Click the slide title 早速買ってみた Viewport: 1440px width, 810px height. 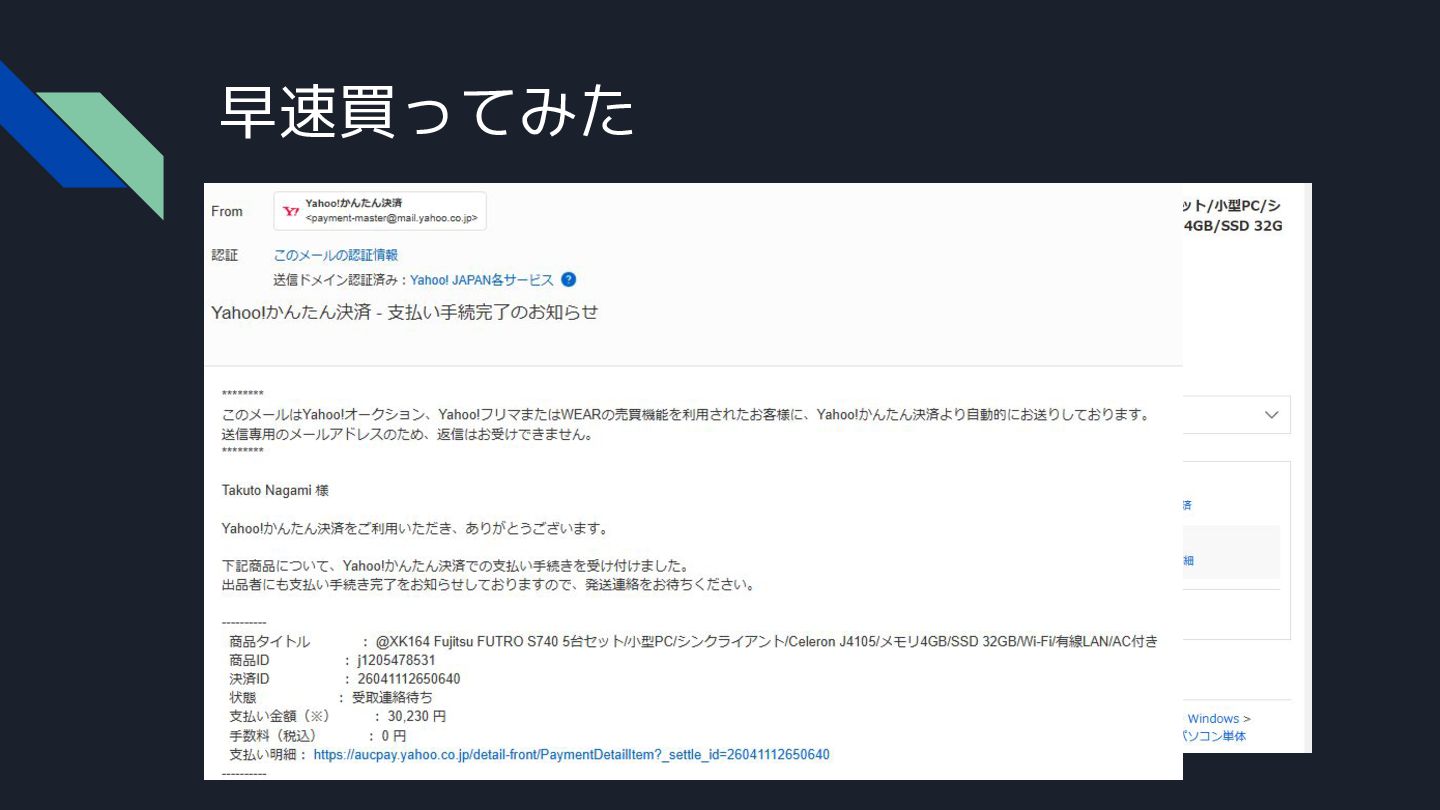point(427,111)
